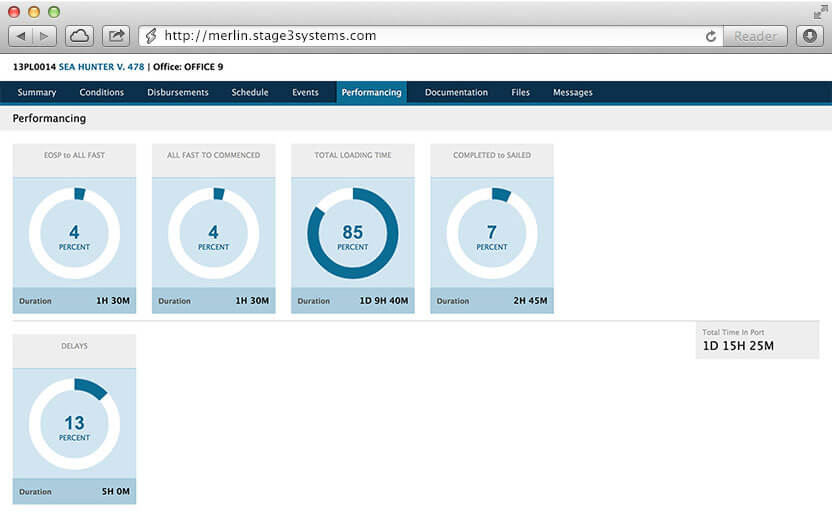Screen dimensions: 832x525
Task: Click the browser forward arrow button
Action: [46, 36]
